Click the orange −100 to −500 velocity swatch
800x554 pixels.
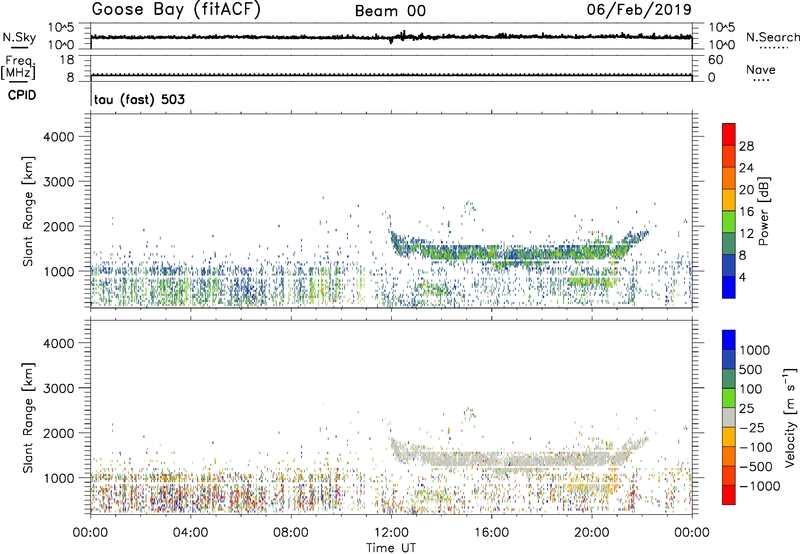(729, 456)
